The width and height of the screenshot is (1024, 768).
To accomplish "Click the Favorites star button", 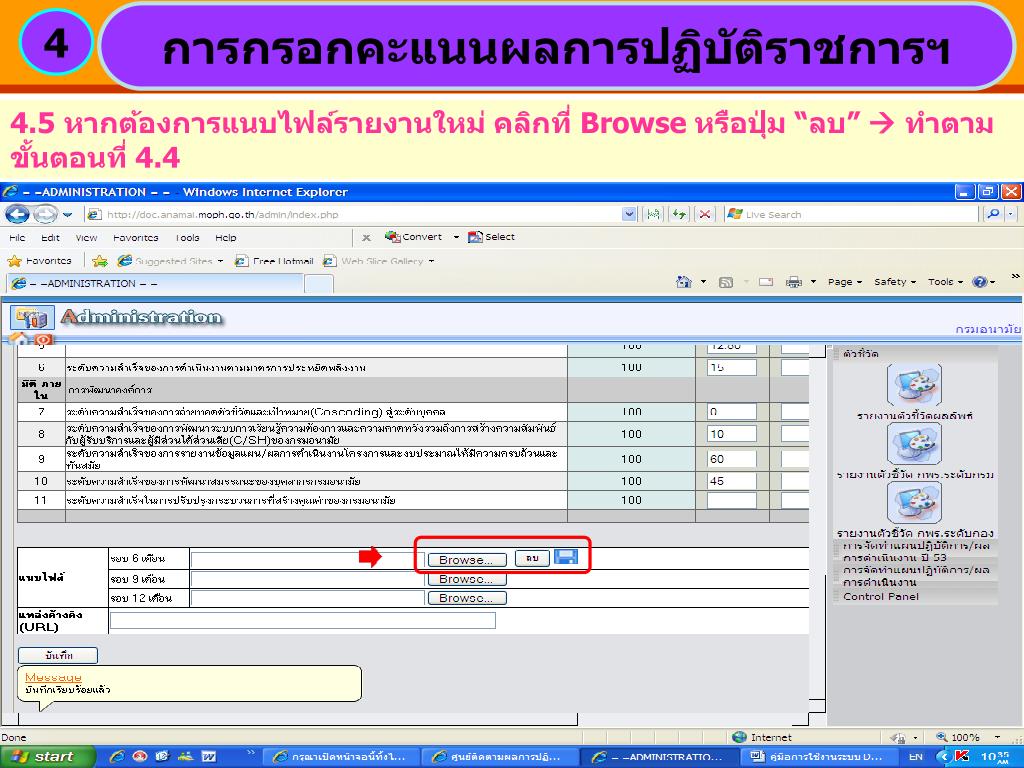I will pos(40,261).
